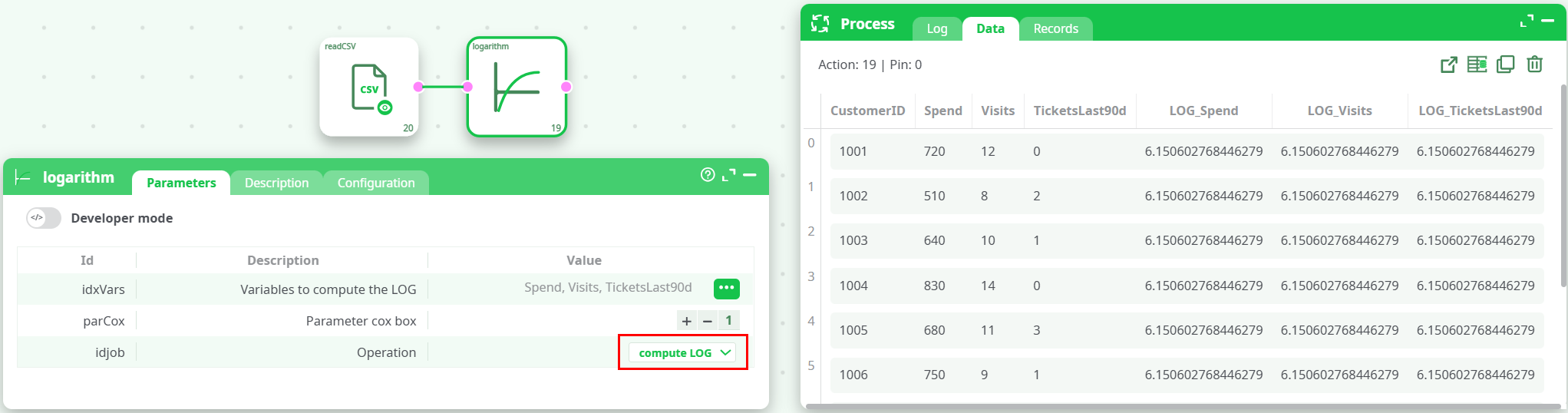Open the Records tab
The width and height of the screenshot is (1568, 413).
(x=1055, y=28)
